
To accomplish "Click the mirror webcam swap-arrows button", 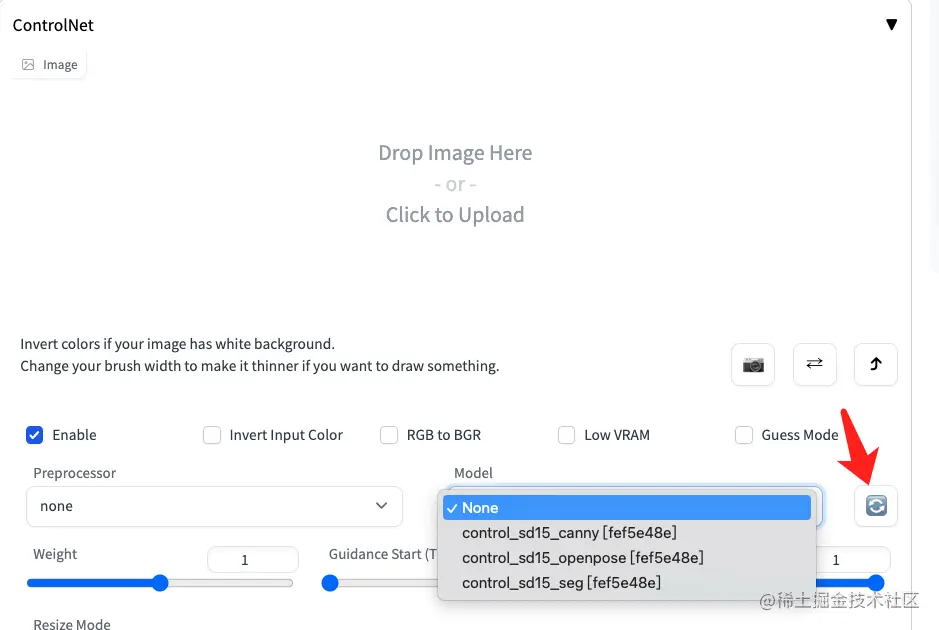I will [814, 364].
